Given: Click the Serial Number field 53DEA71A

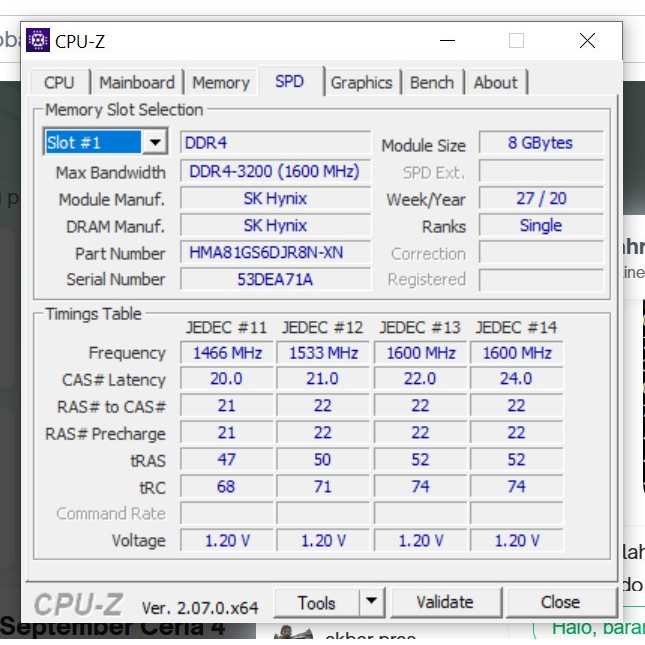Looking at the screenshot, I should (275, 280).
